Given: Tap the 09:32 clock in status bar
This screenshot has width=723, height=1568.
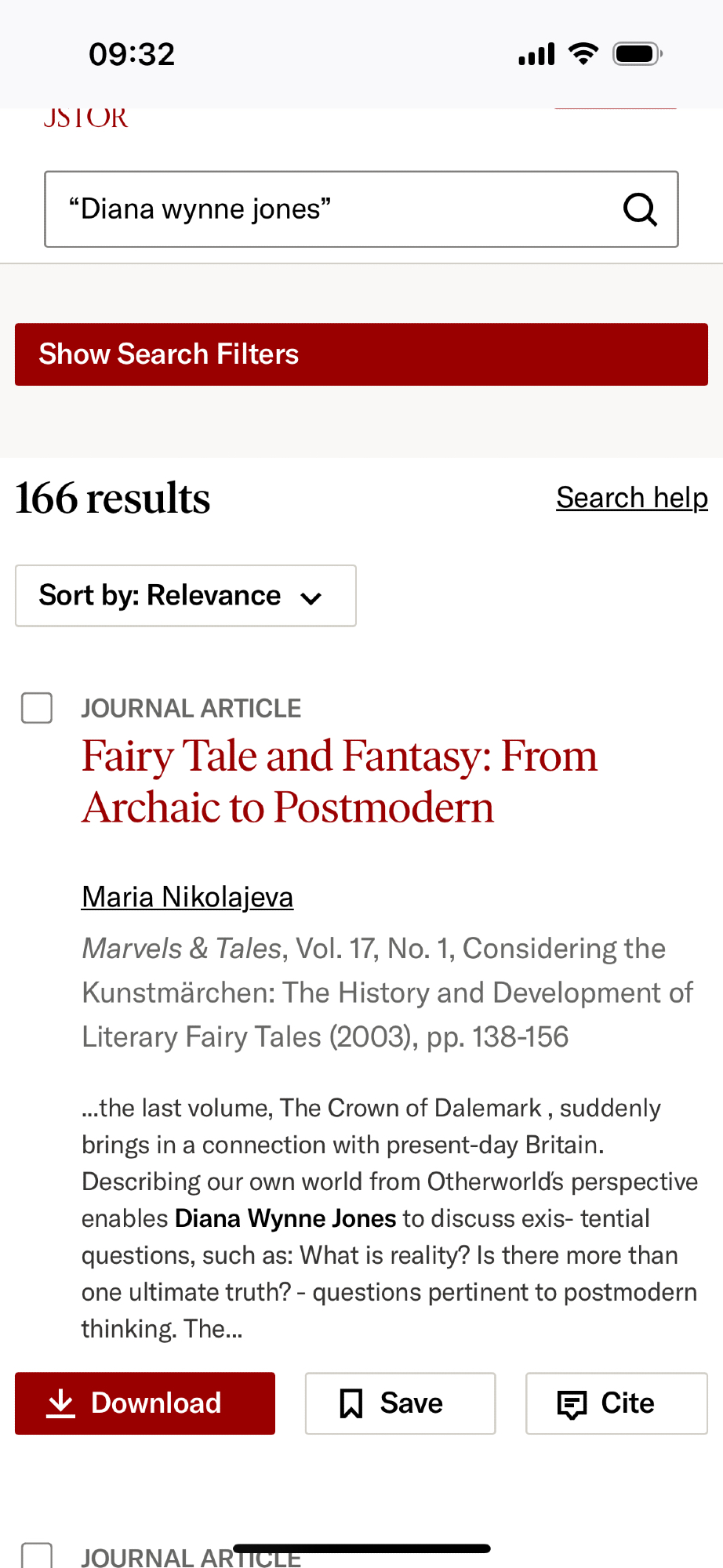Looking at the screenshot, I should [132, 54].
